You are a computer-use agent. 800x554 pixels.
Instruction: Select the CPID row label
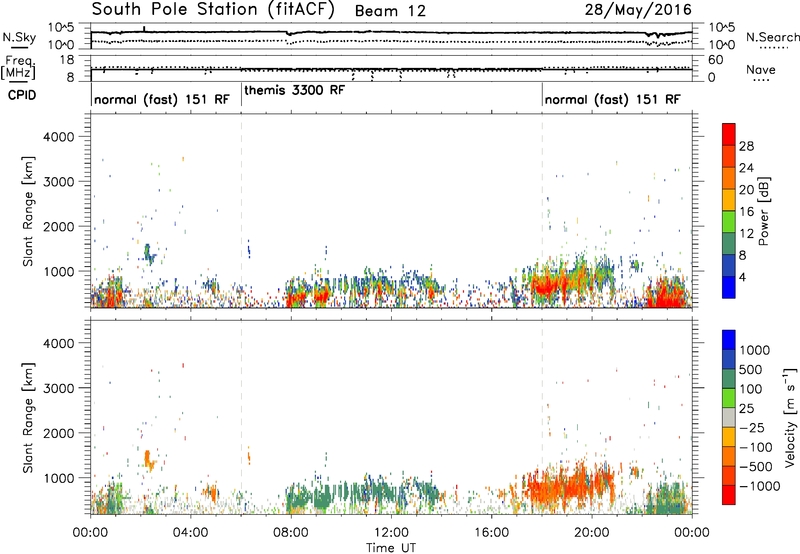(x=22, y=95)
